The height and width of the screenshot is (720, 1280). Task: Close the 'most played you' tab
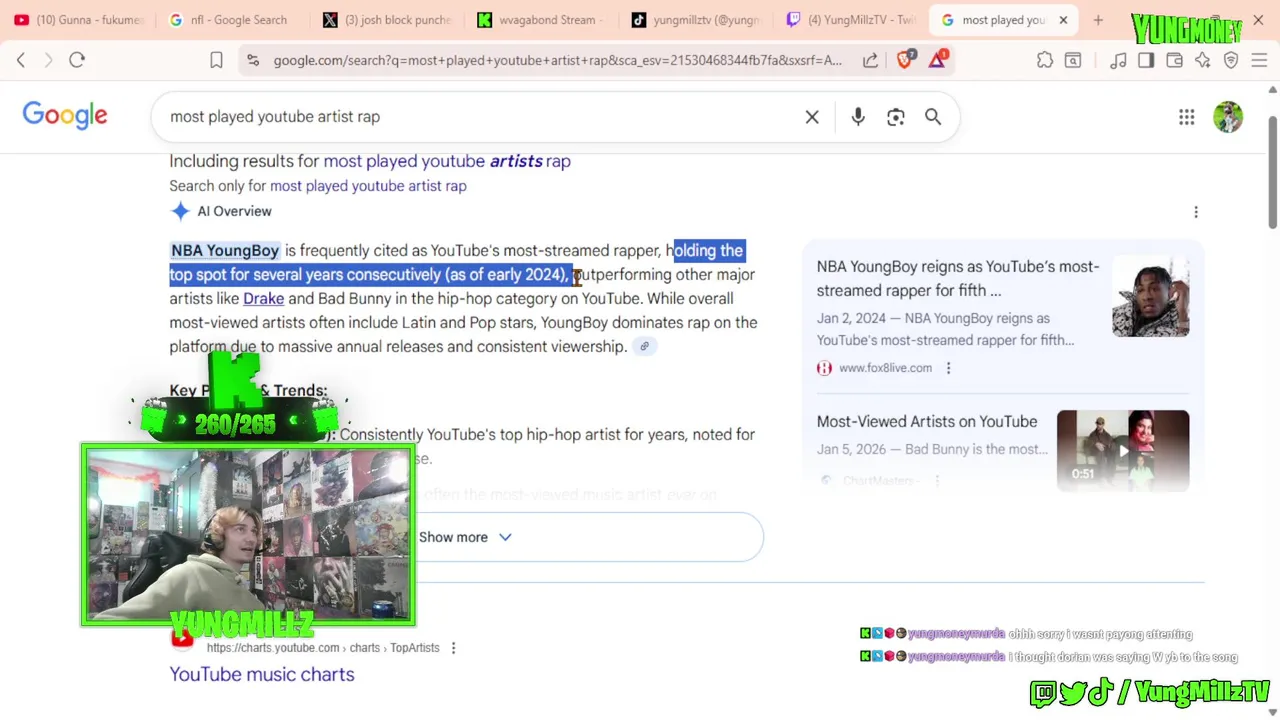click(x=1063, y=20)
